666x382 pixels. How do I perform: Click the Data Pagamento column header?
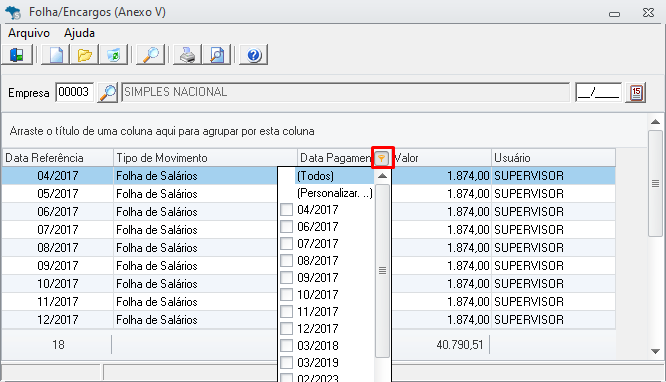coord(336,158)
